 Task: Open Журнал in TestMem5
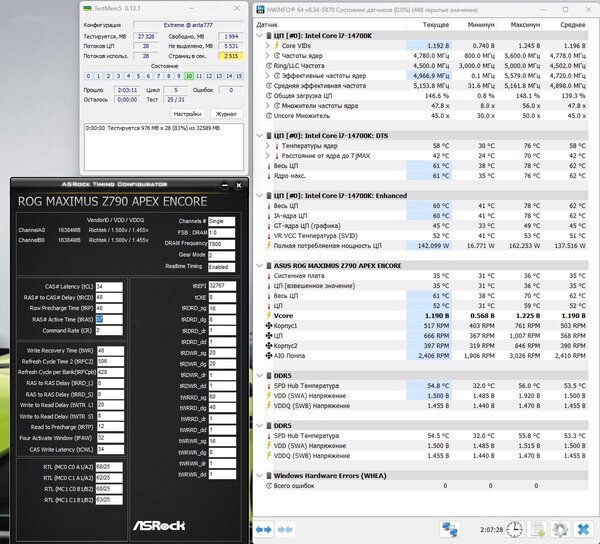tap(226, 114)
